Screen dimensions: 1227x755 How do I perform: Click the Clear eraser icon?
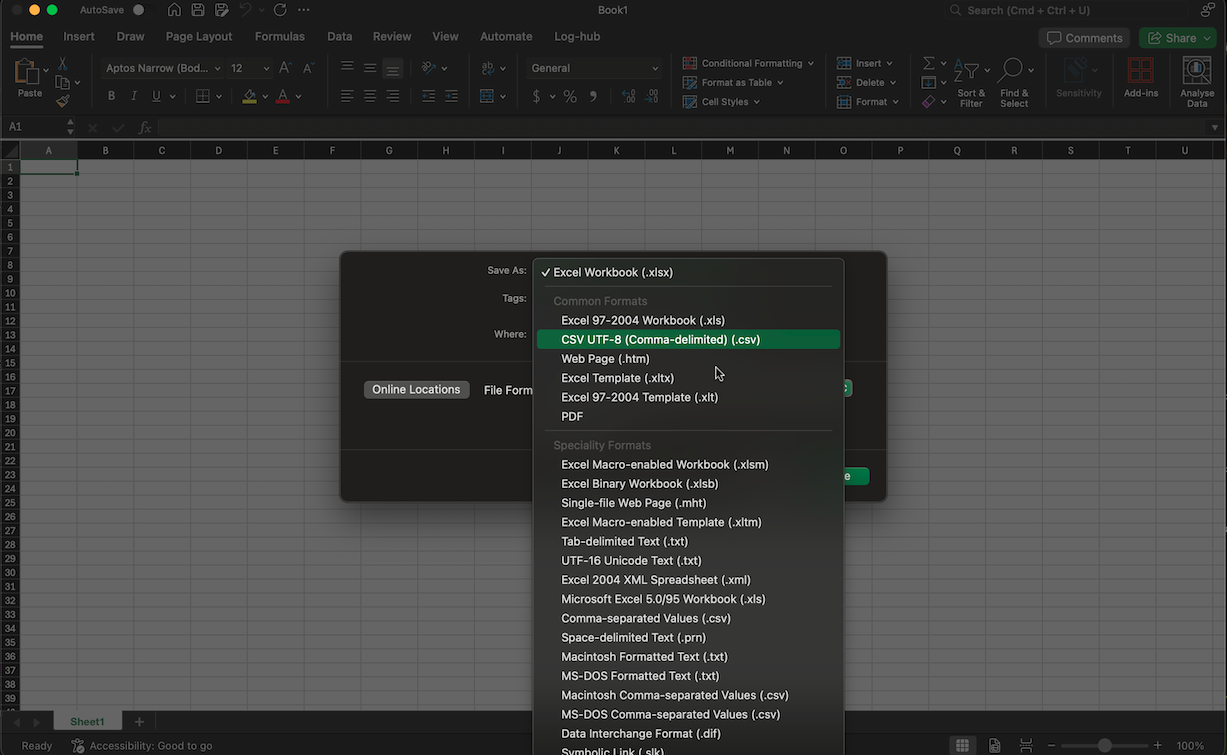click(929, 101)
